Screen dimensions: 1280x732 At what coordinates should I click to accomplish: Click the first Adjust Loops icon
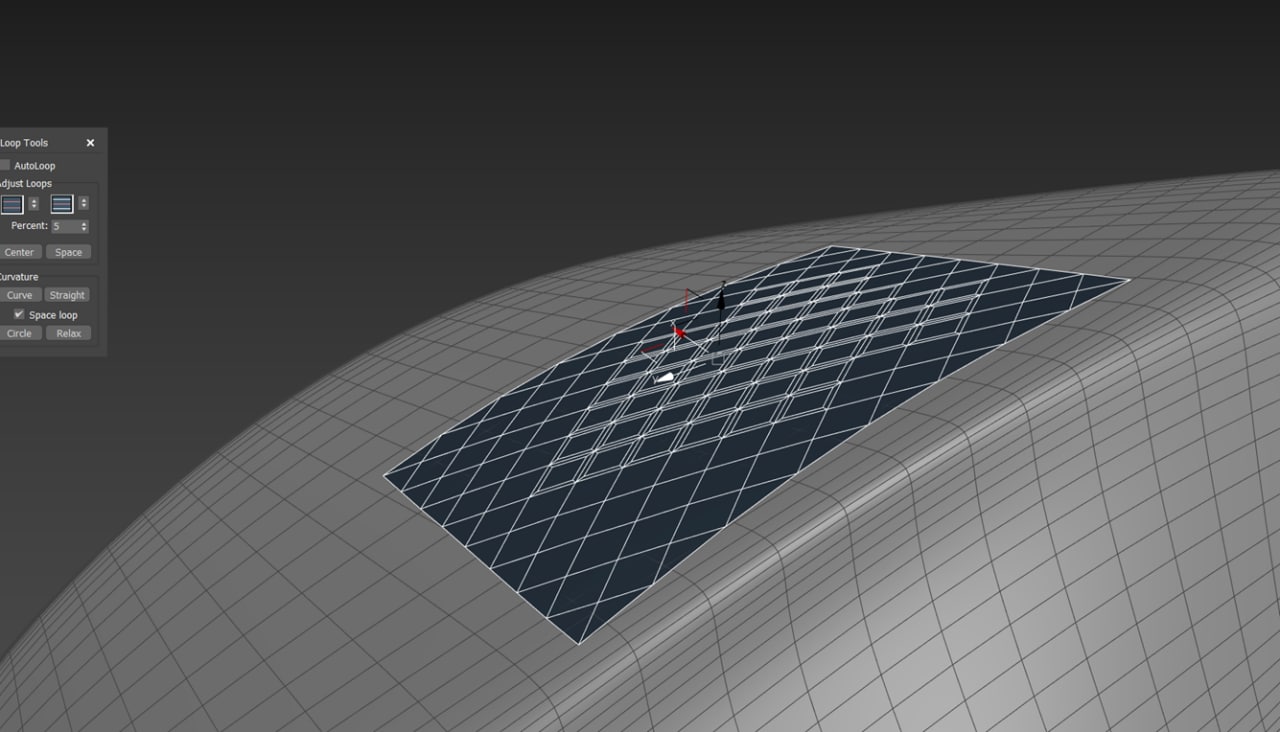click(x=11, y=204)
